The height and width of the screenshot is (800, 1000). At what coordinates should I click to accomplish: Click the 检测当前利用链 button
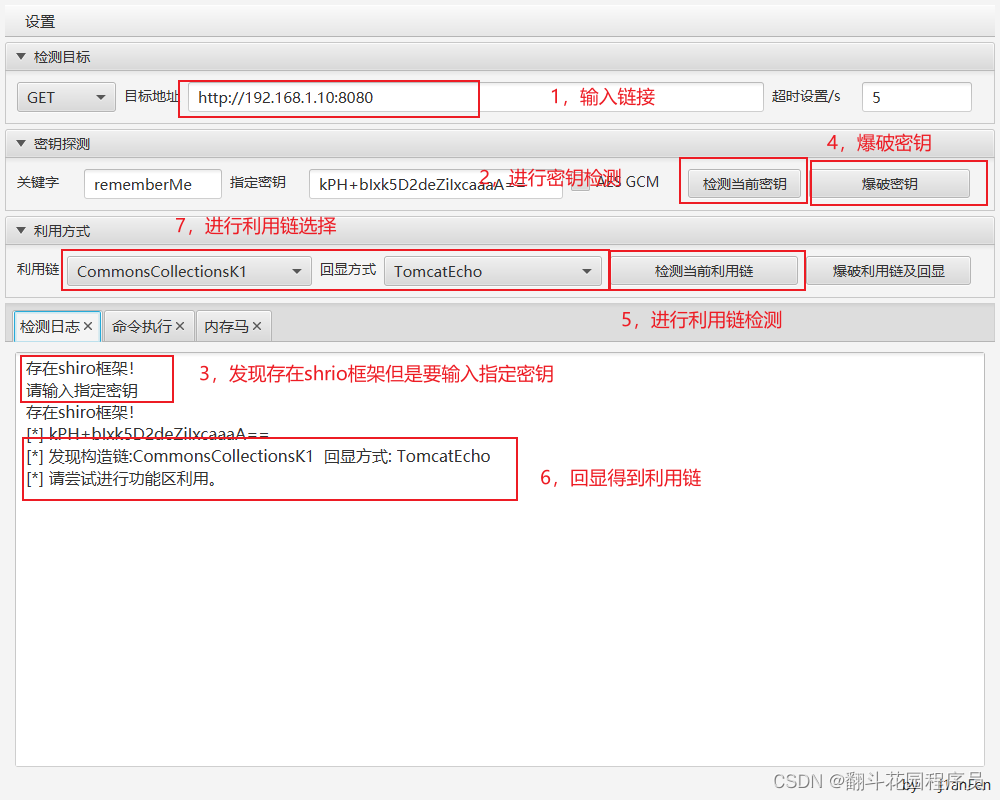pyautogui.click(x=706, y=270)
